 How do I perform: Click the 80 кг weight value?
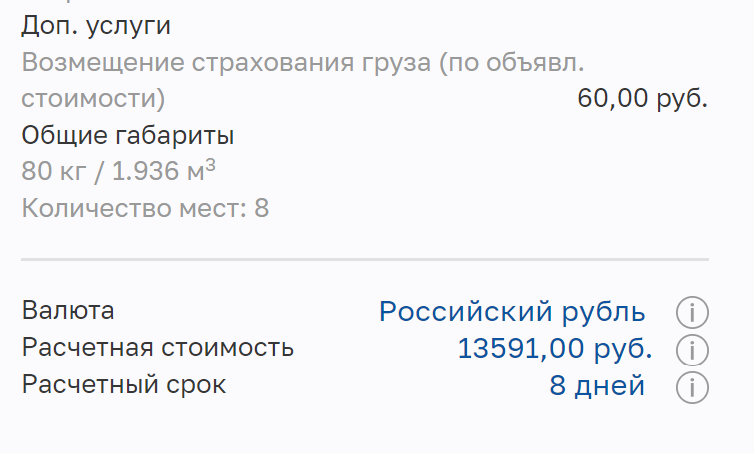(x=54, y=171)
